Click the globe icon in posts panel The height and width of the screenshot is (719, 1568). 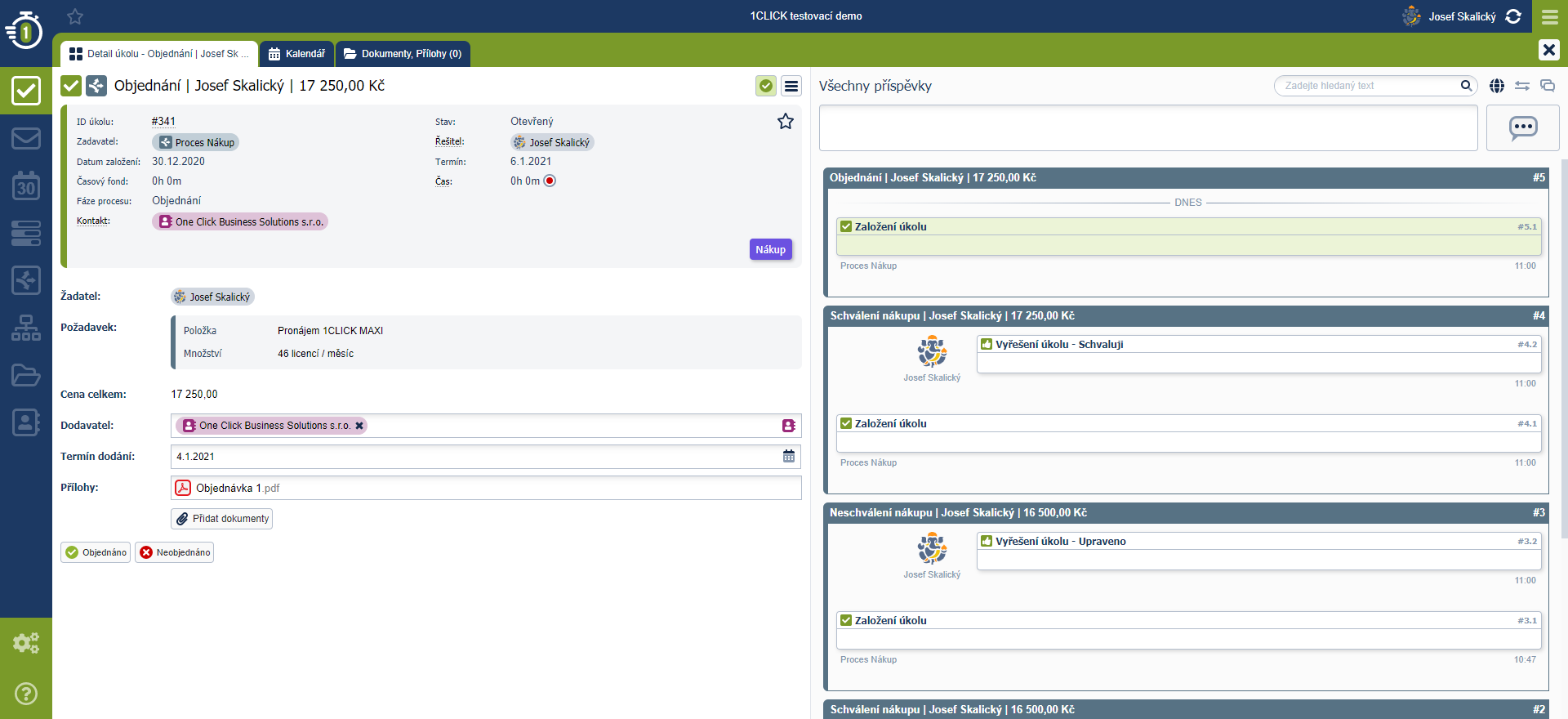coord(1496,86)
